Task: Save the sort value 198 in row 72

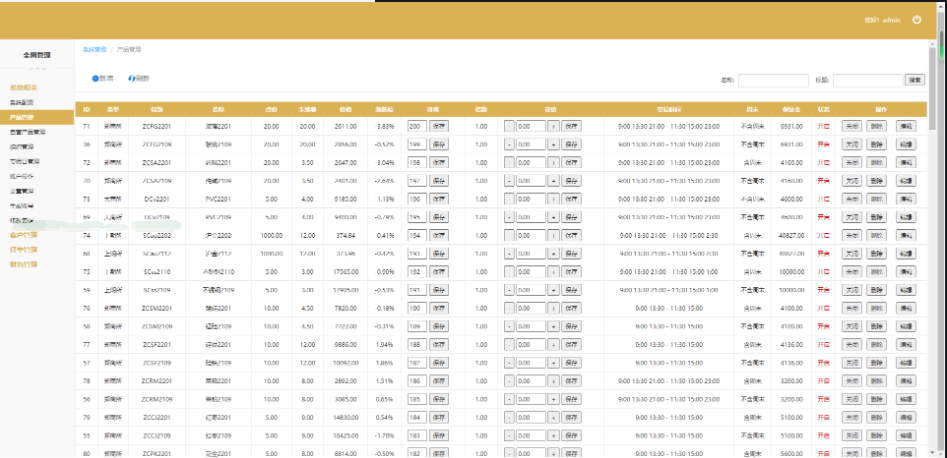Action: [439, 163]
